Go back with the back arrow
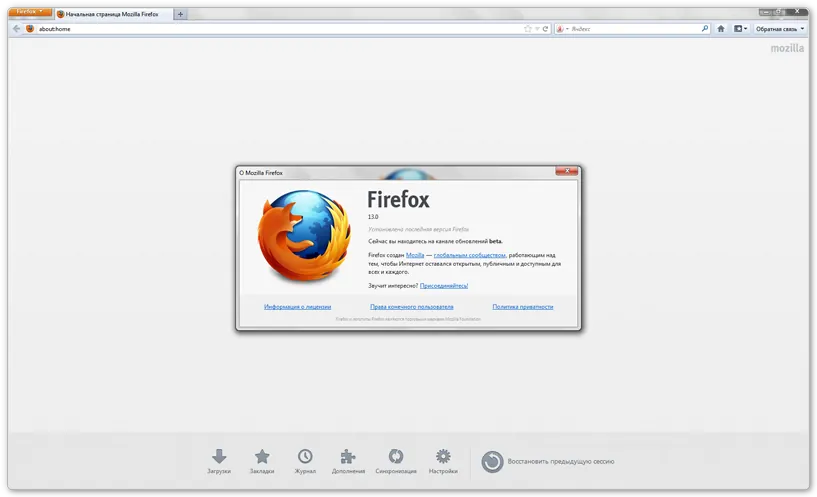This screenshot has width=817, height=497. point(16,29)
